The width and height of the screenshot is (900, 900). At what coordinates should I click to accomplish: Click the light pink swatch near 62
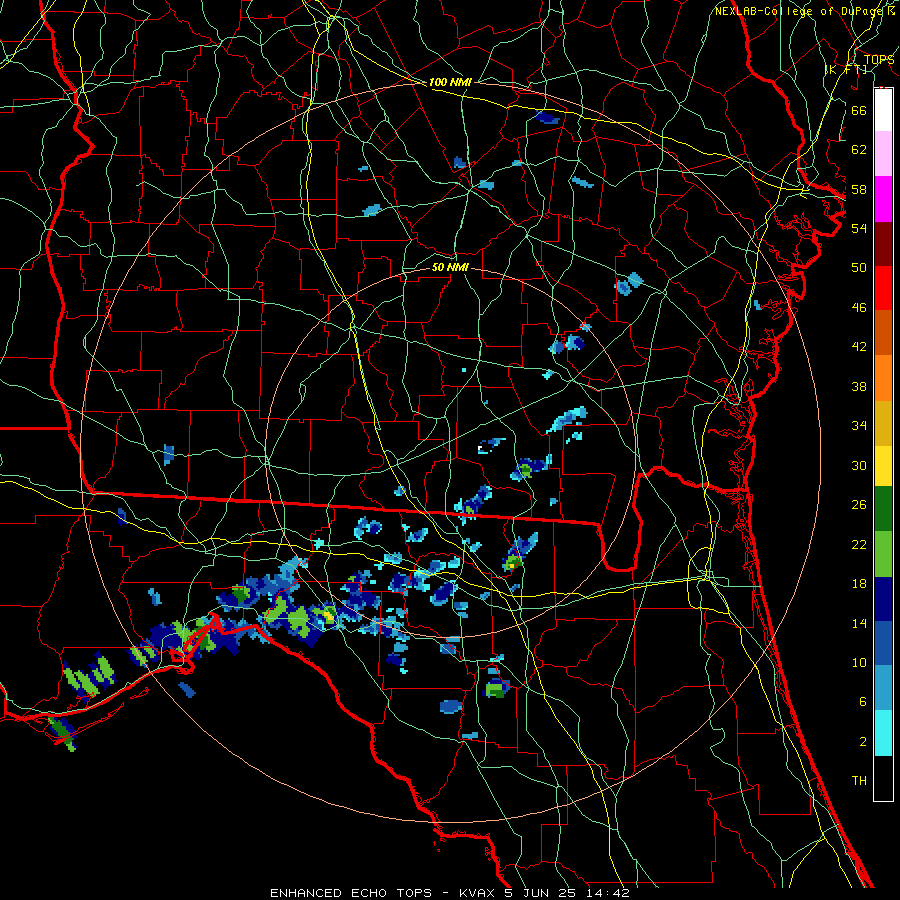click(883, 154)
